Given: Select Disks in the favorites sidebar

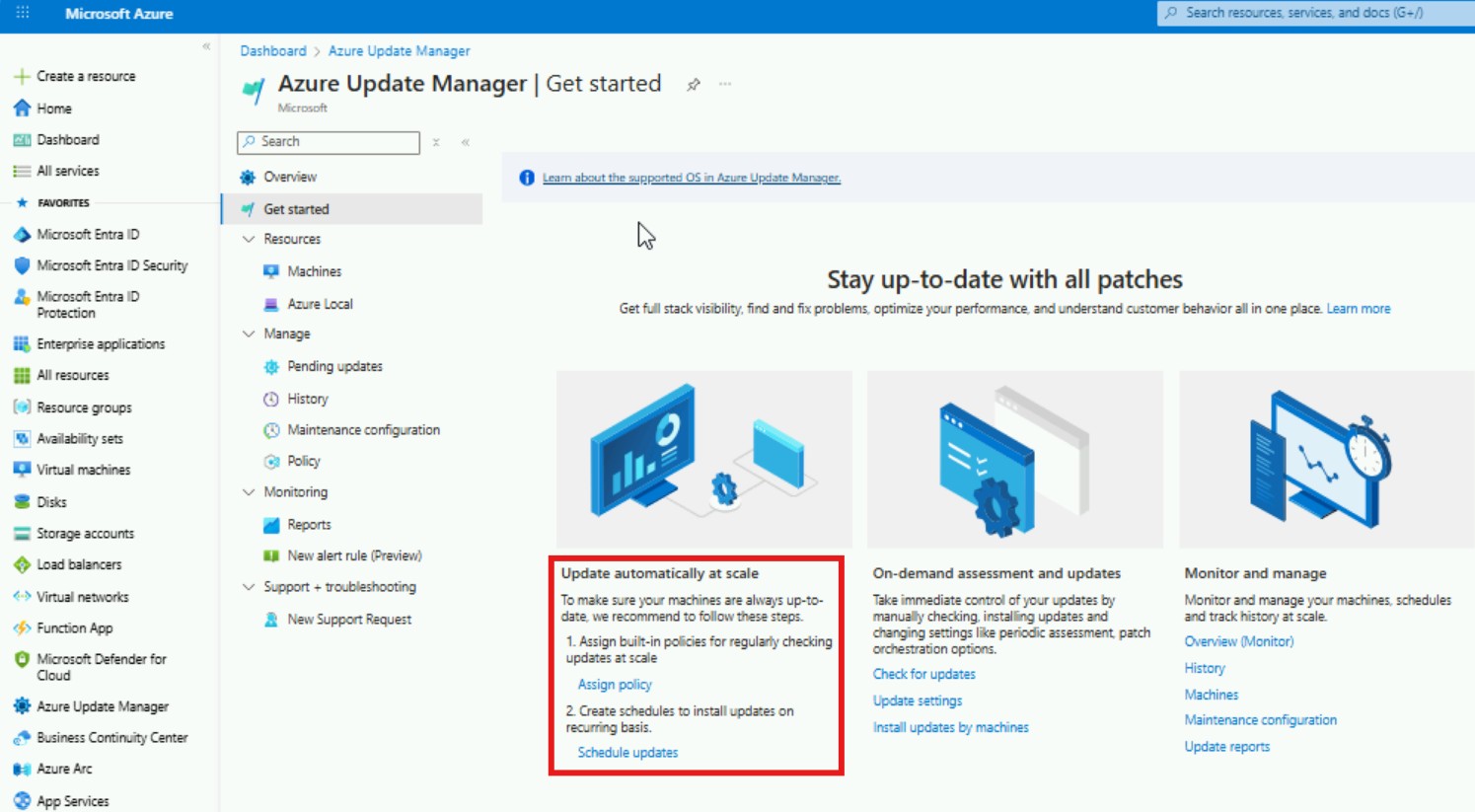Looking at the screenshot, I should tap(61, 501).
